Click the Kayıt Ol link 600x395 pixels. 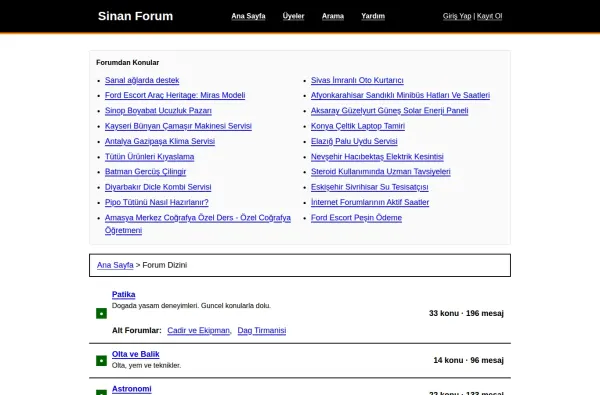click(489, 16)
